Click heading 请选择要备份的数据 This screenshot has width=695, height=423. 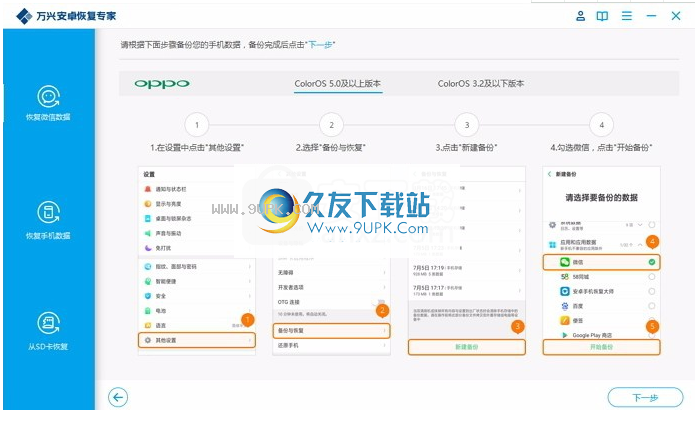[601, 198]
